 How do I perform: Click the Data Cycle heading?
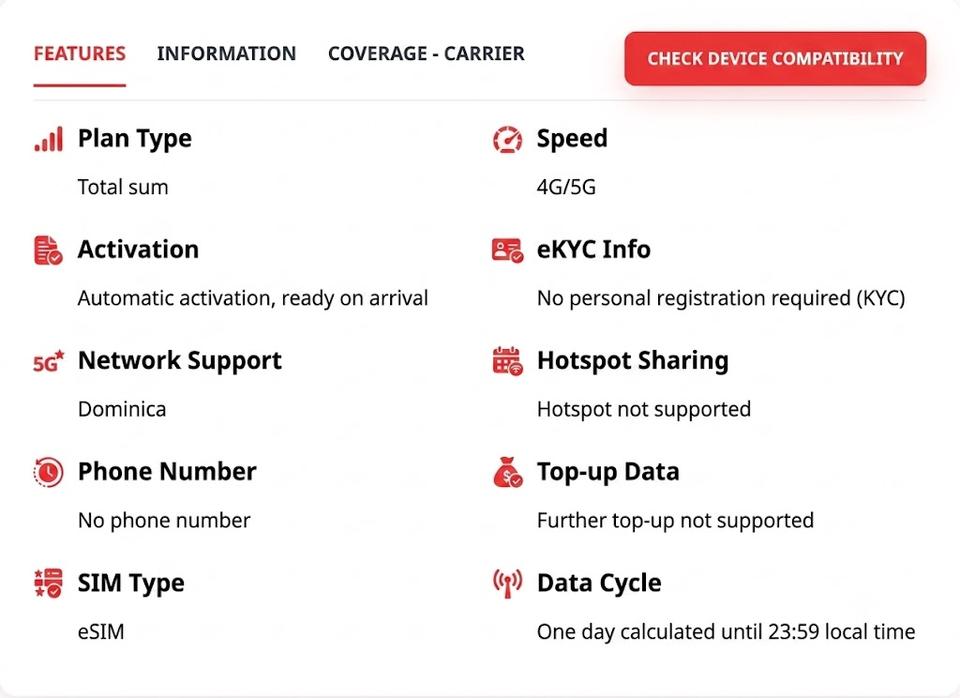599,583
